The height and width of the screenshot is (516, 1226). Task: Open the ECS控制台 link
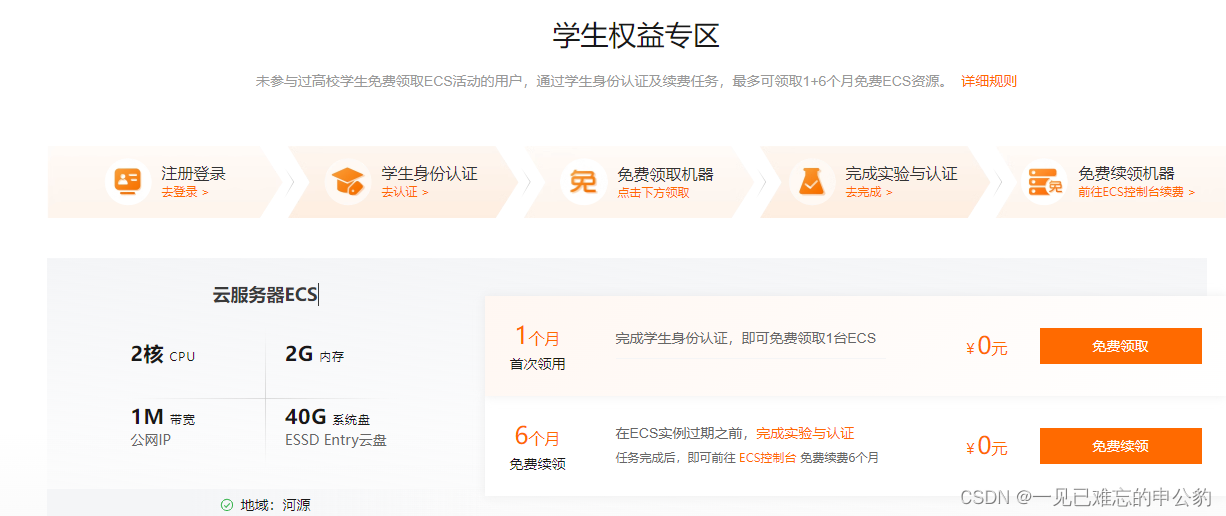768,458
